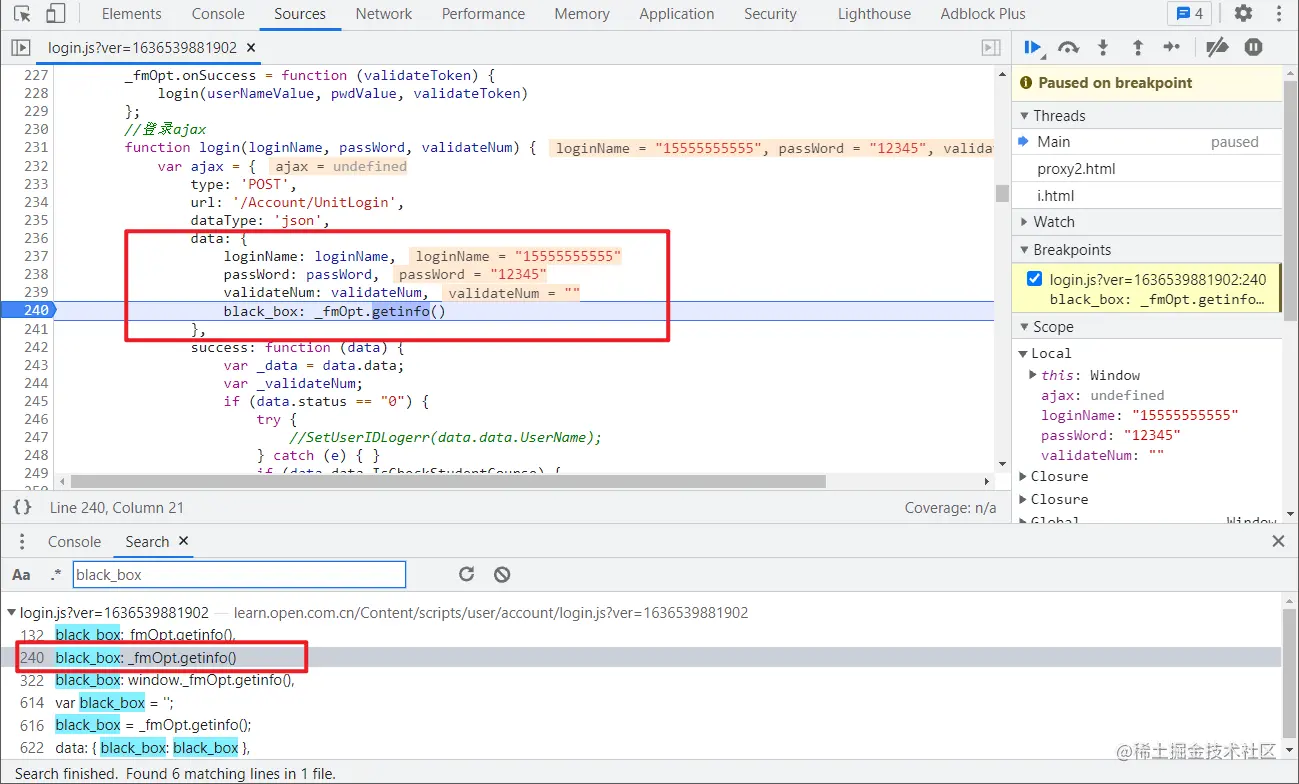Clear the search results
Screen dimensions: 1299x784
click(x=502, y=574)
